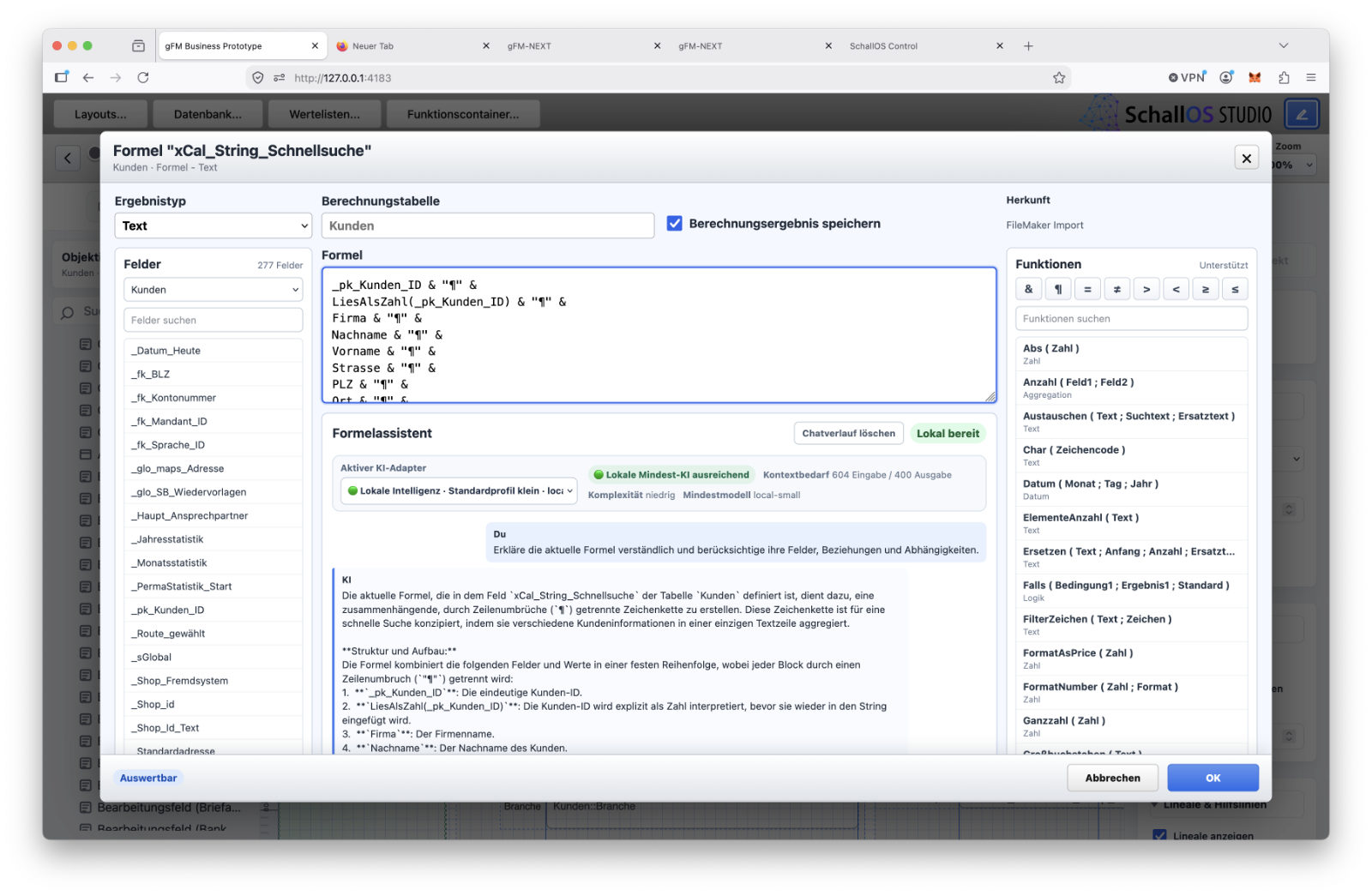This screenshot has height=896, width=1372.
Task: Open the Wertelisten... menu
Action: [324, 114]
